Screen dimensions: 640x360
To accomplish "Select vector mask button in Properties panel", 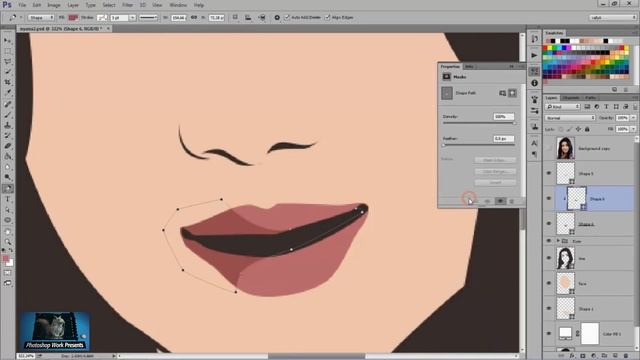I will [512, 93].
